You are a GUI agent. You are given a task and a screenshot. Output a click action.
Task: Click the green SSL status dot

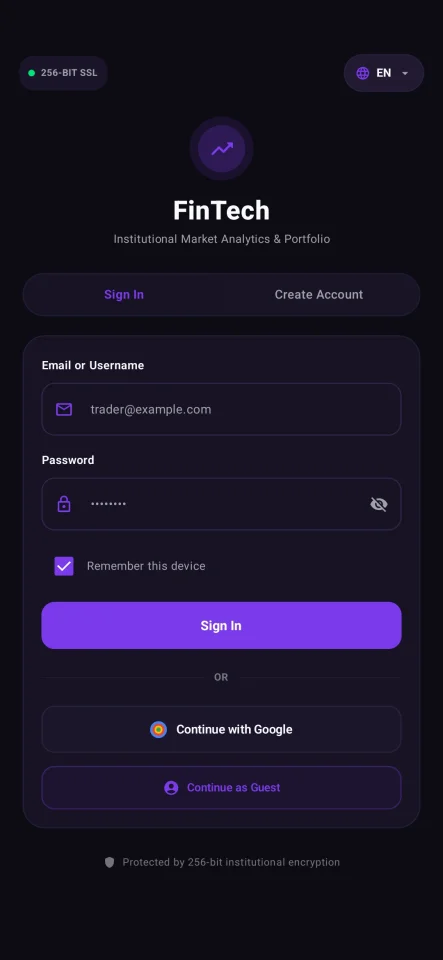31,73
